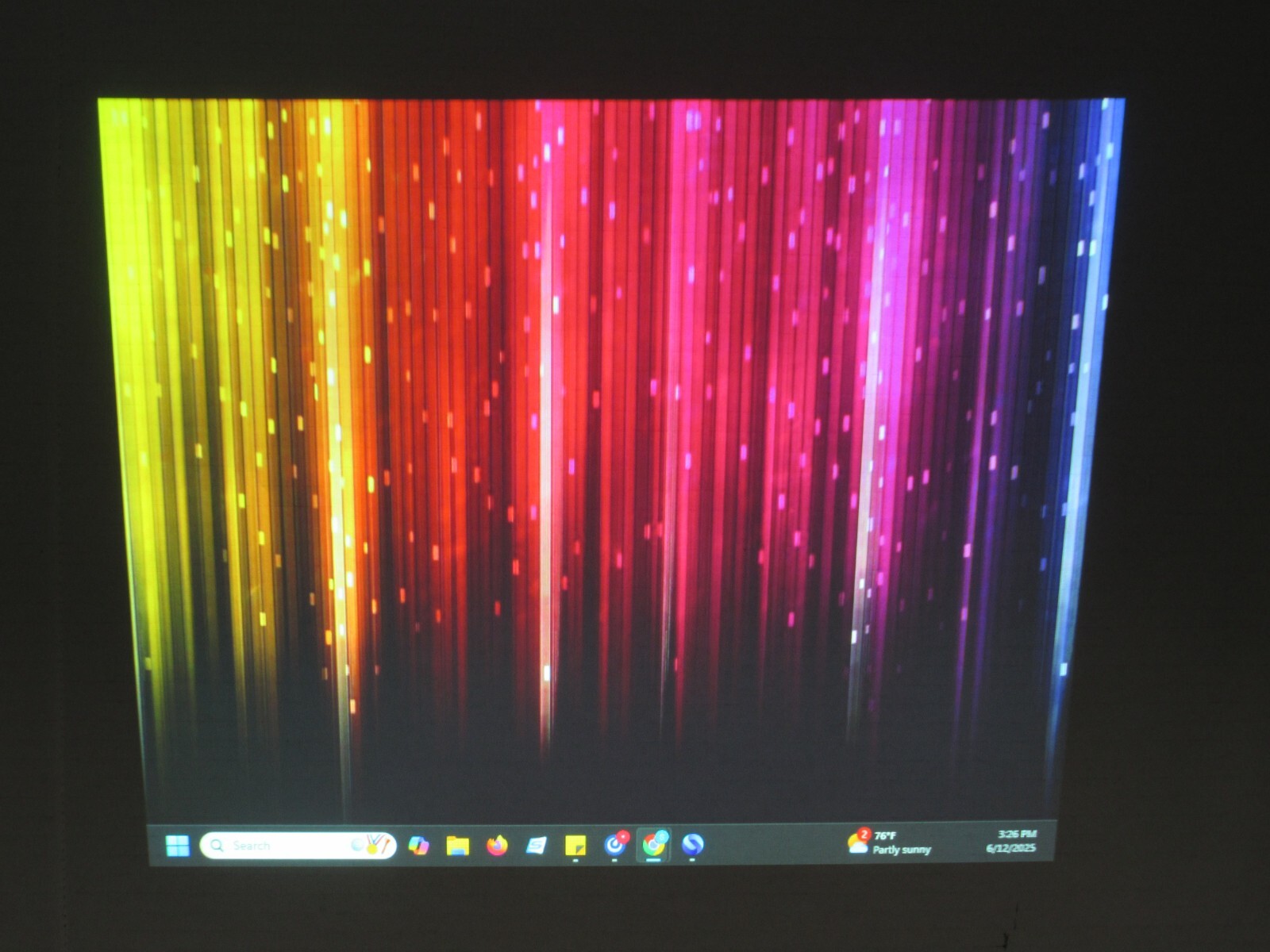
Task: Open the Windows Start menu
Action: [x=178, y=846]
